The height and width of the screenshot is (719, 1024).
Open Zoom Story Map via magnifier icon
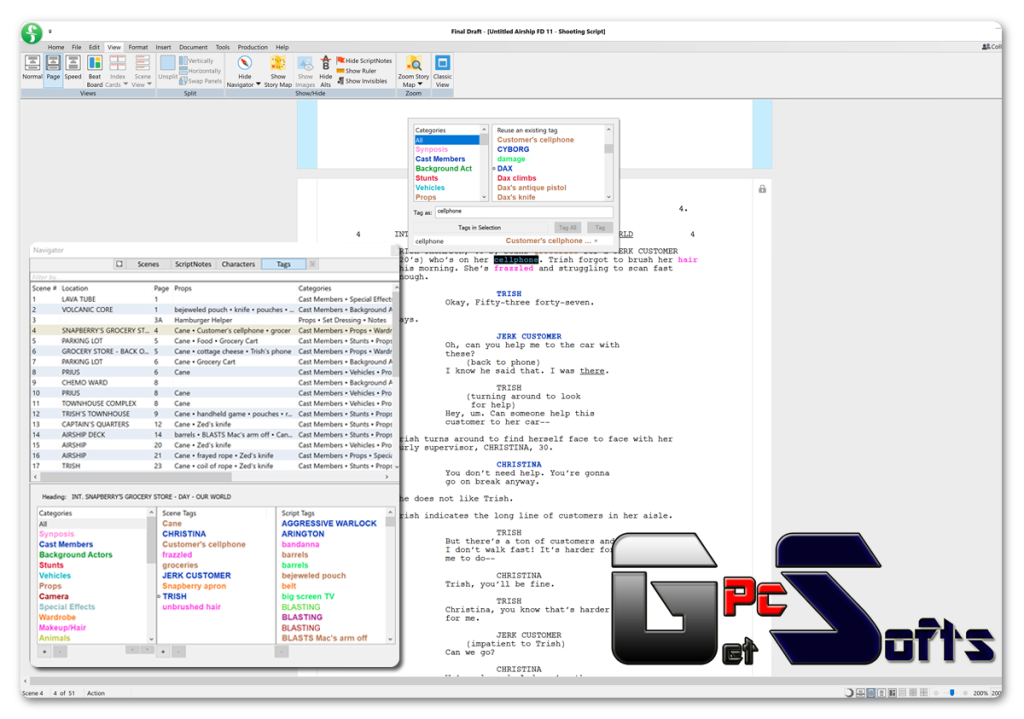point(413,63)
